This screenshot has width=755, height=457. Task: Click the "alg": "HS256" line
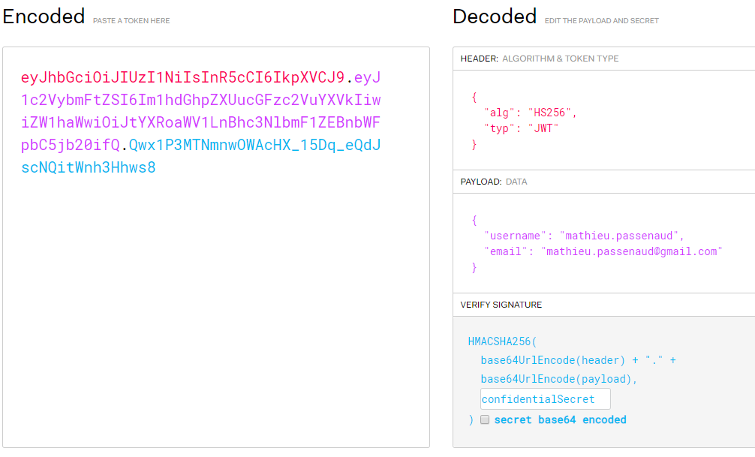coord(530,113)
